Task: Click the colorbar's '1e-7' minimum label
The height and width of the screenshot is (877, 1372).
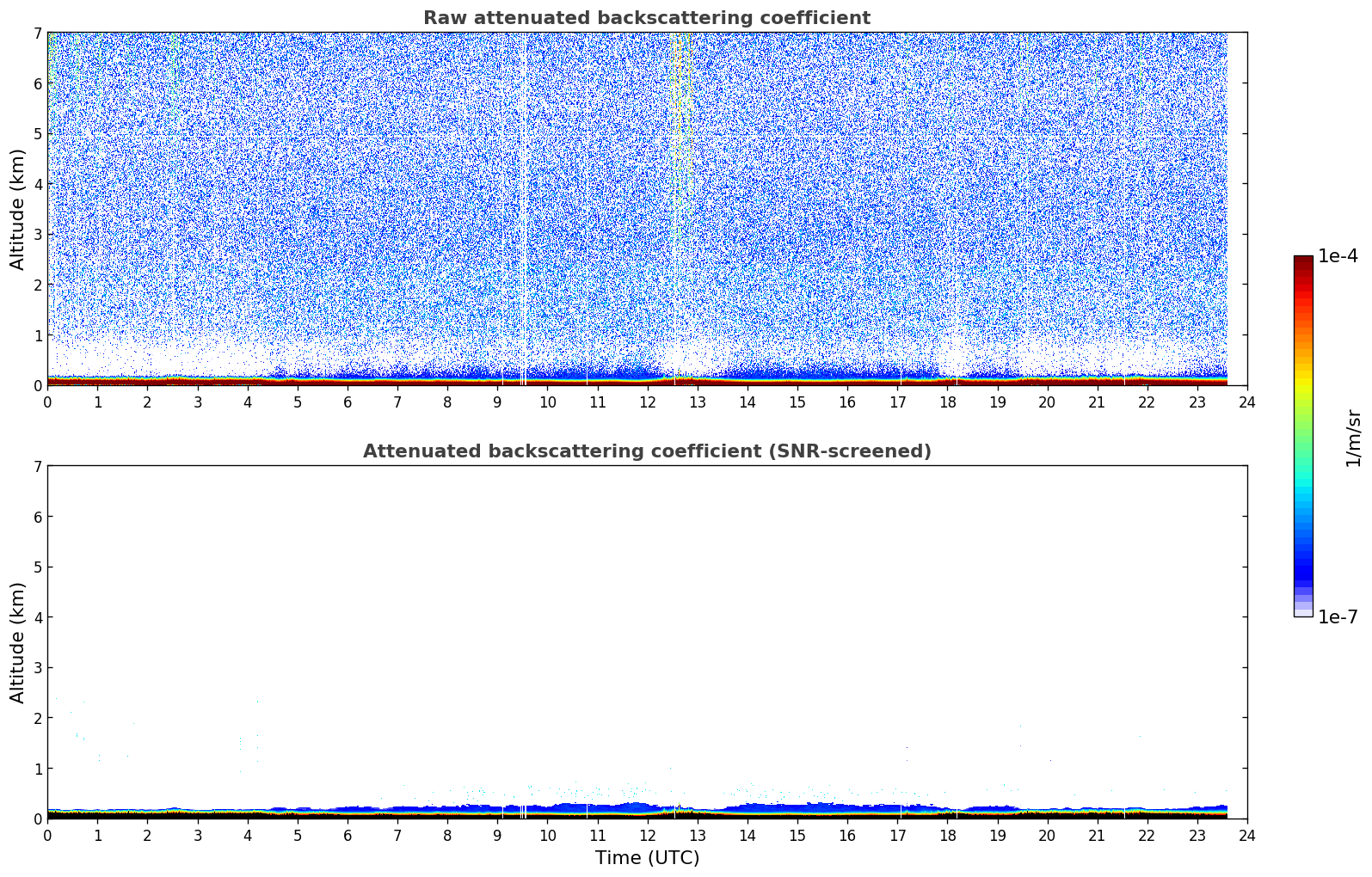Action: point(1338,617)
